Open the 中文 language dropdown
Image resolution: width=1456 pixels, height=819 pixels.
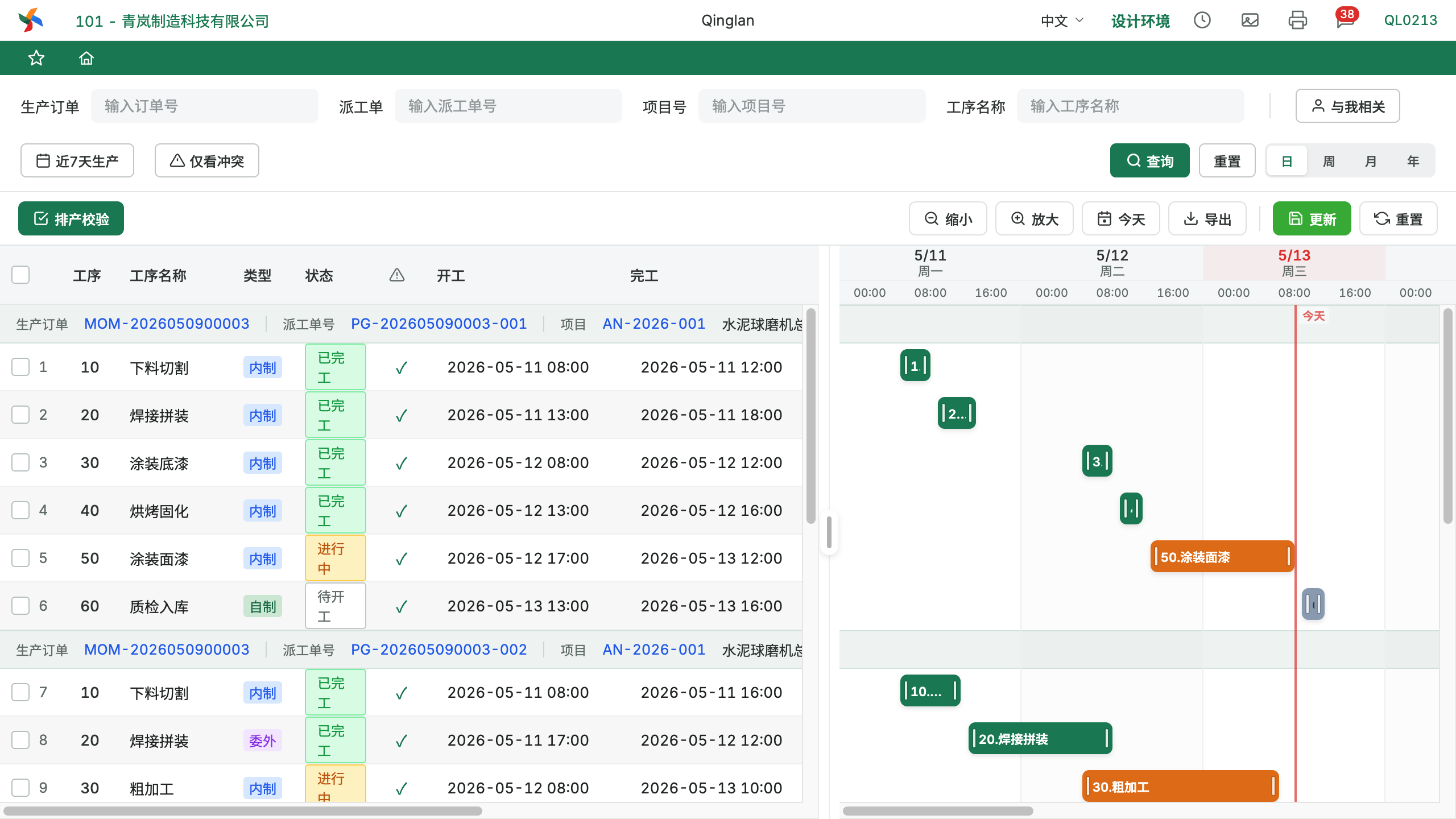[1062, 20]
